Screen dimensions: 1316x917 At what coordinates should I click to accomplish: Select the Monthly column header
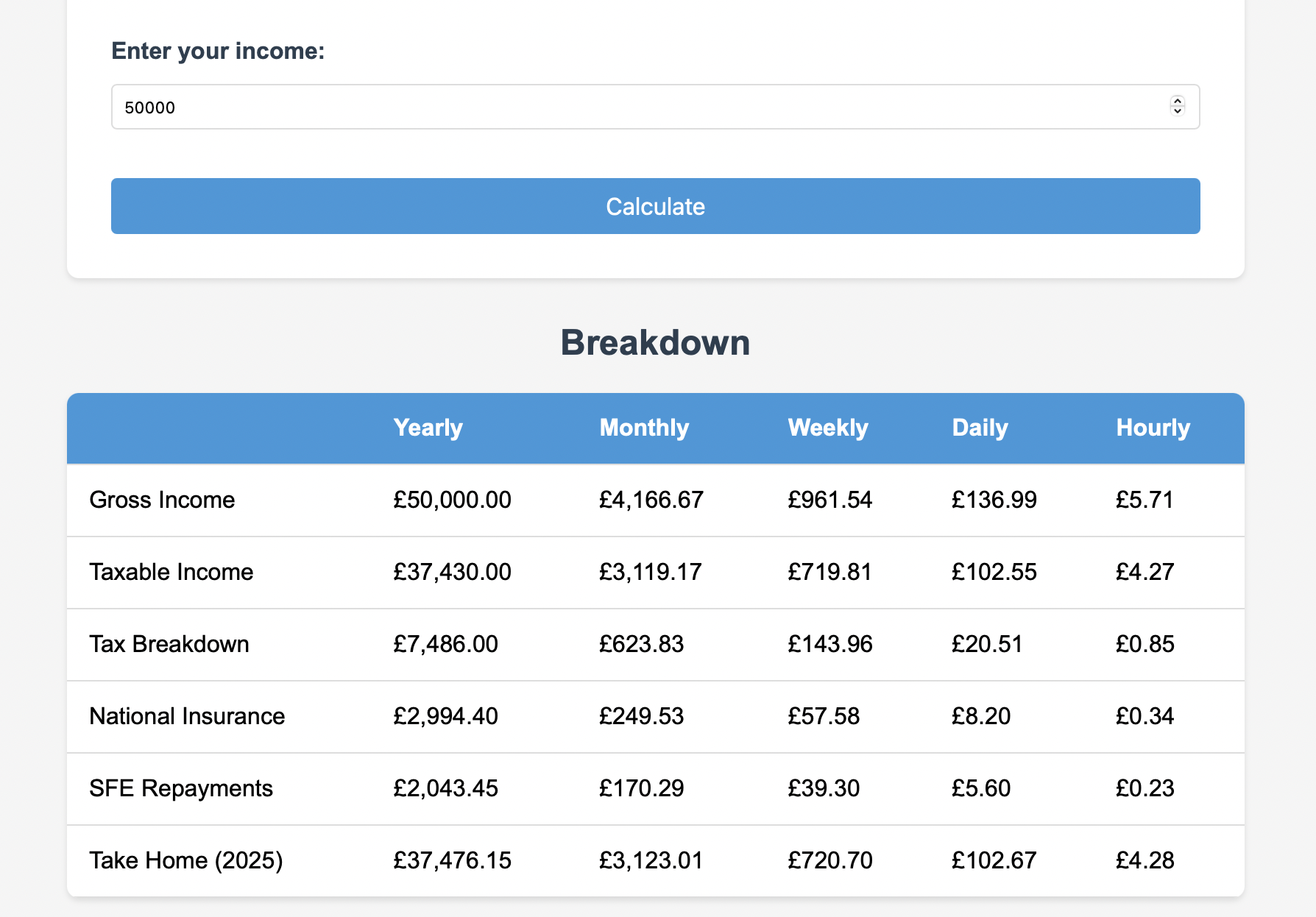pos(644,428)
